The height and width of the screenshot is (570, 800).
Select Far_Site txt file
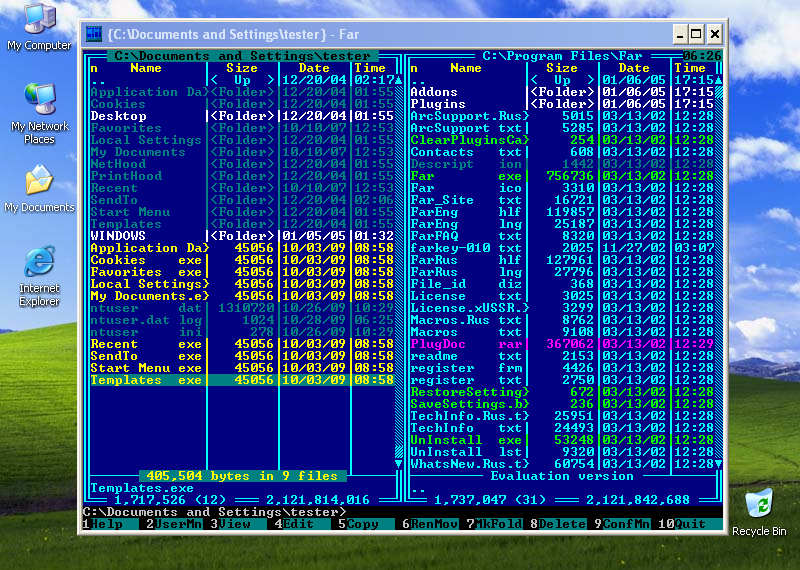point(562,200)
